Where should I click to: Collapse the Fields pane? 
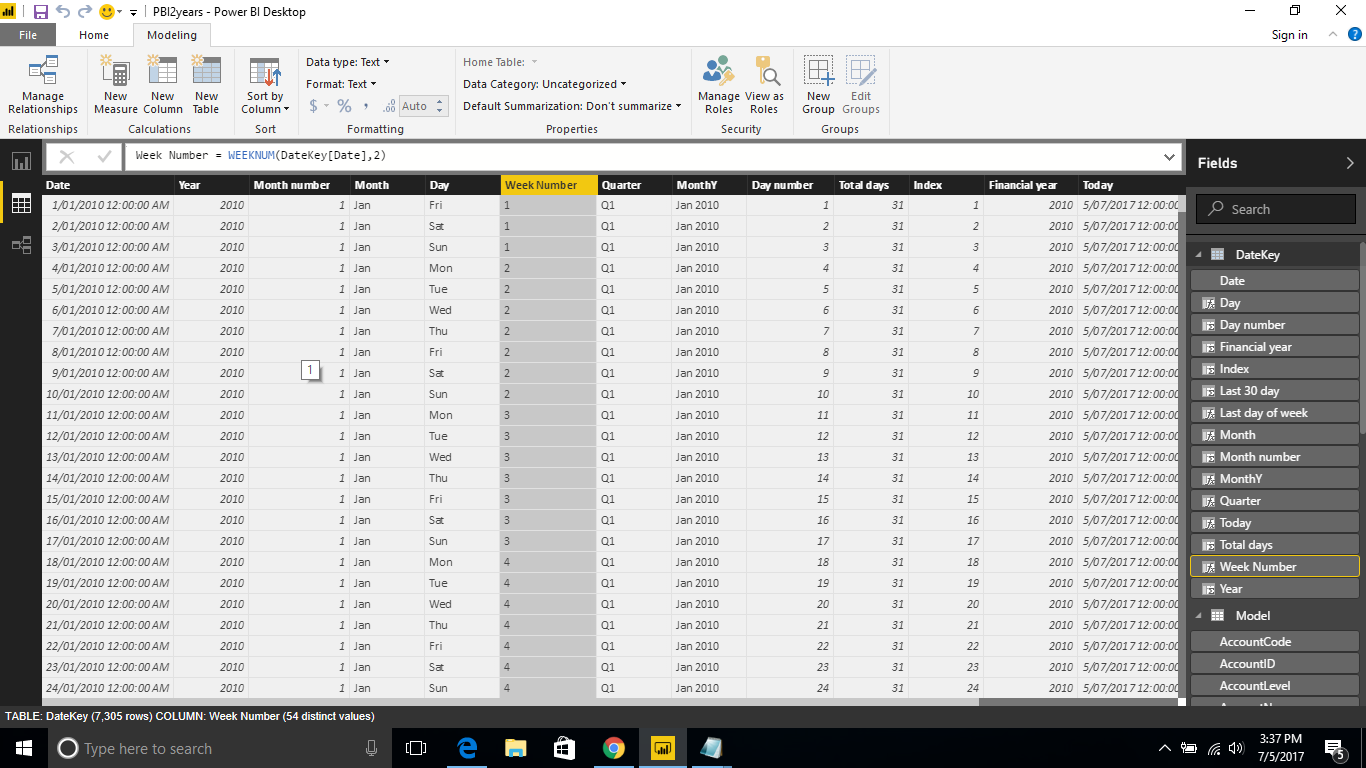coord(1350,163)
